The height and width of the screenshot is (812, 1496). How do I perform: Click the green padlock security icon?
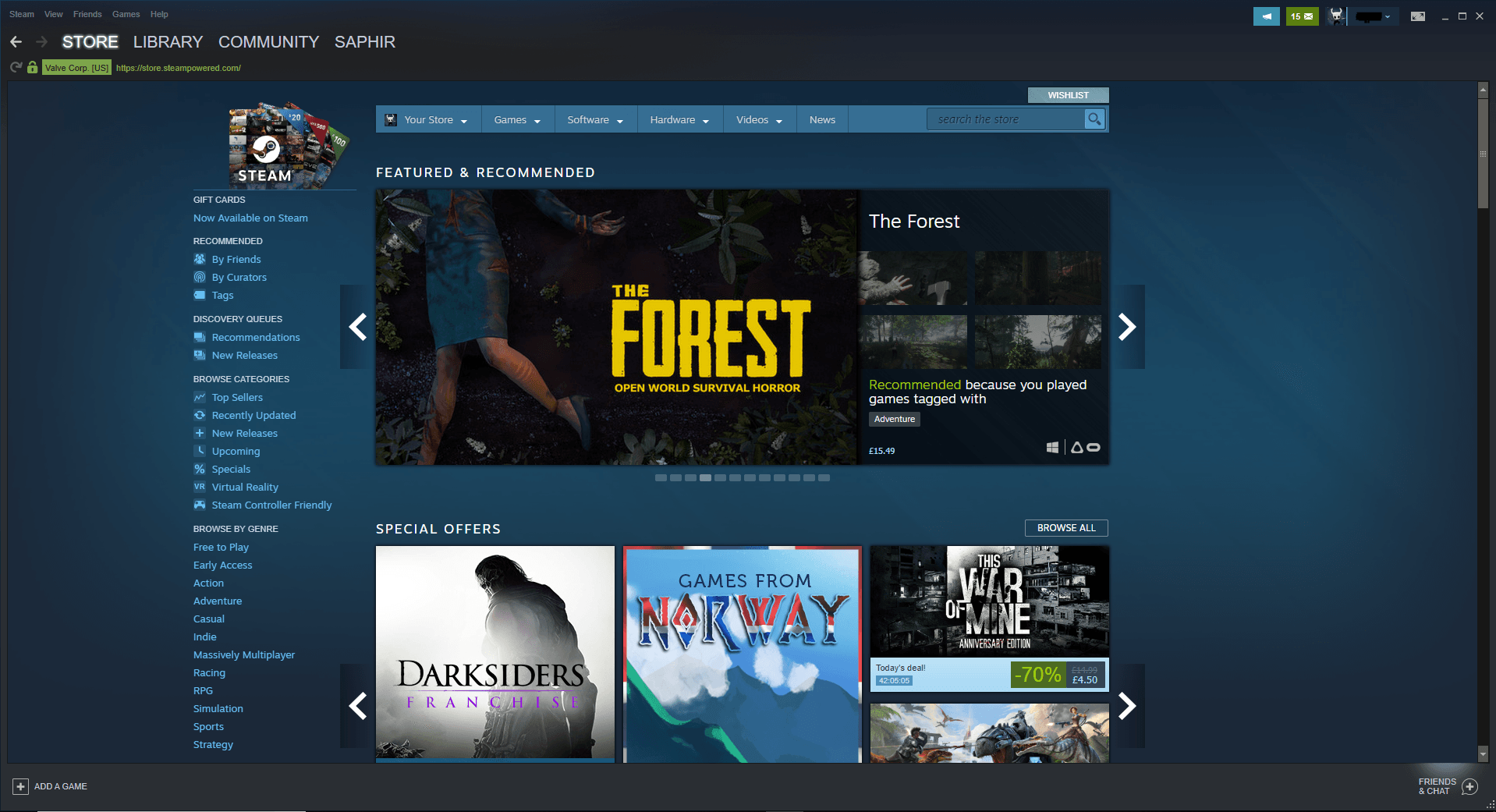[32, 68]
